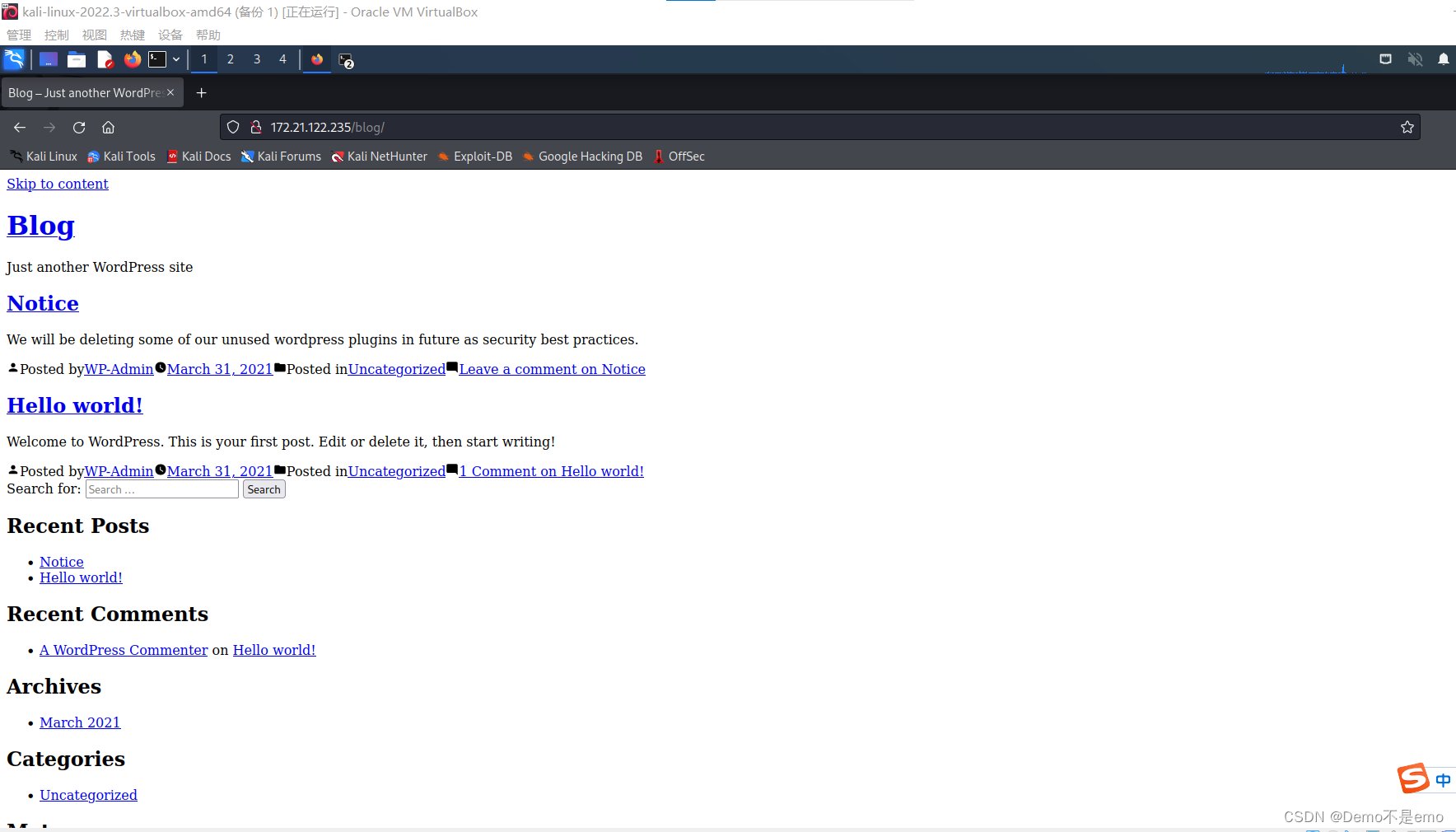Focus the Search for input field

coord(162,489)
